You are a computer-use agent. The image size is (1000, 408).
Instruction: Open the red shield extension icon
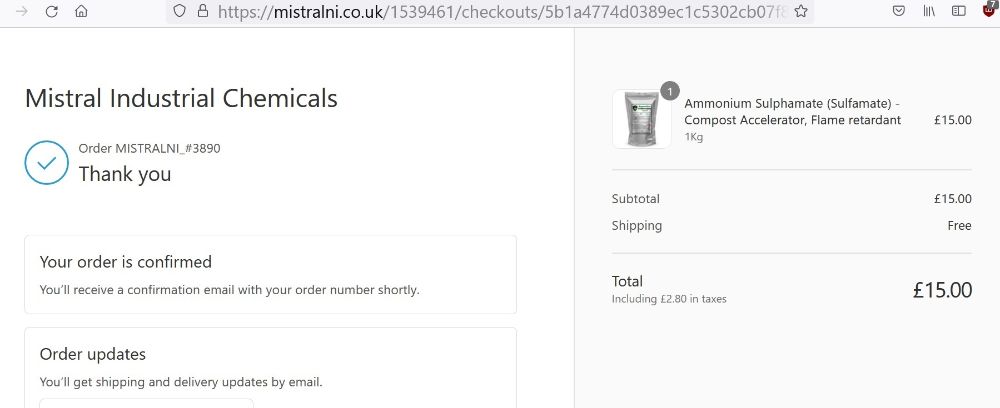pos(991,10)
